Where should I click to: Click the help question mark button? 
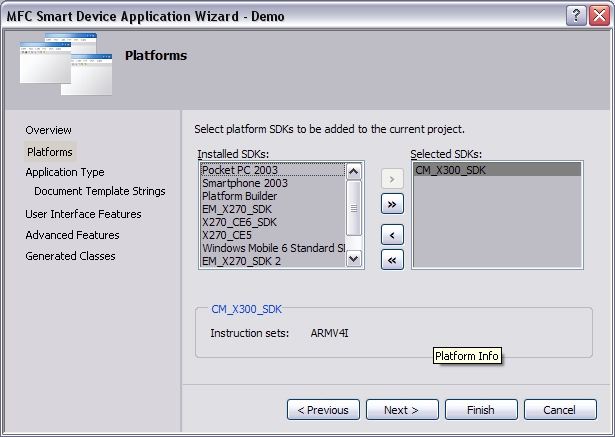coord(576,16)
